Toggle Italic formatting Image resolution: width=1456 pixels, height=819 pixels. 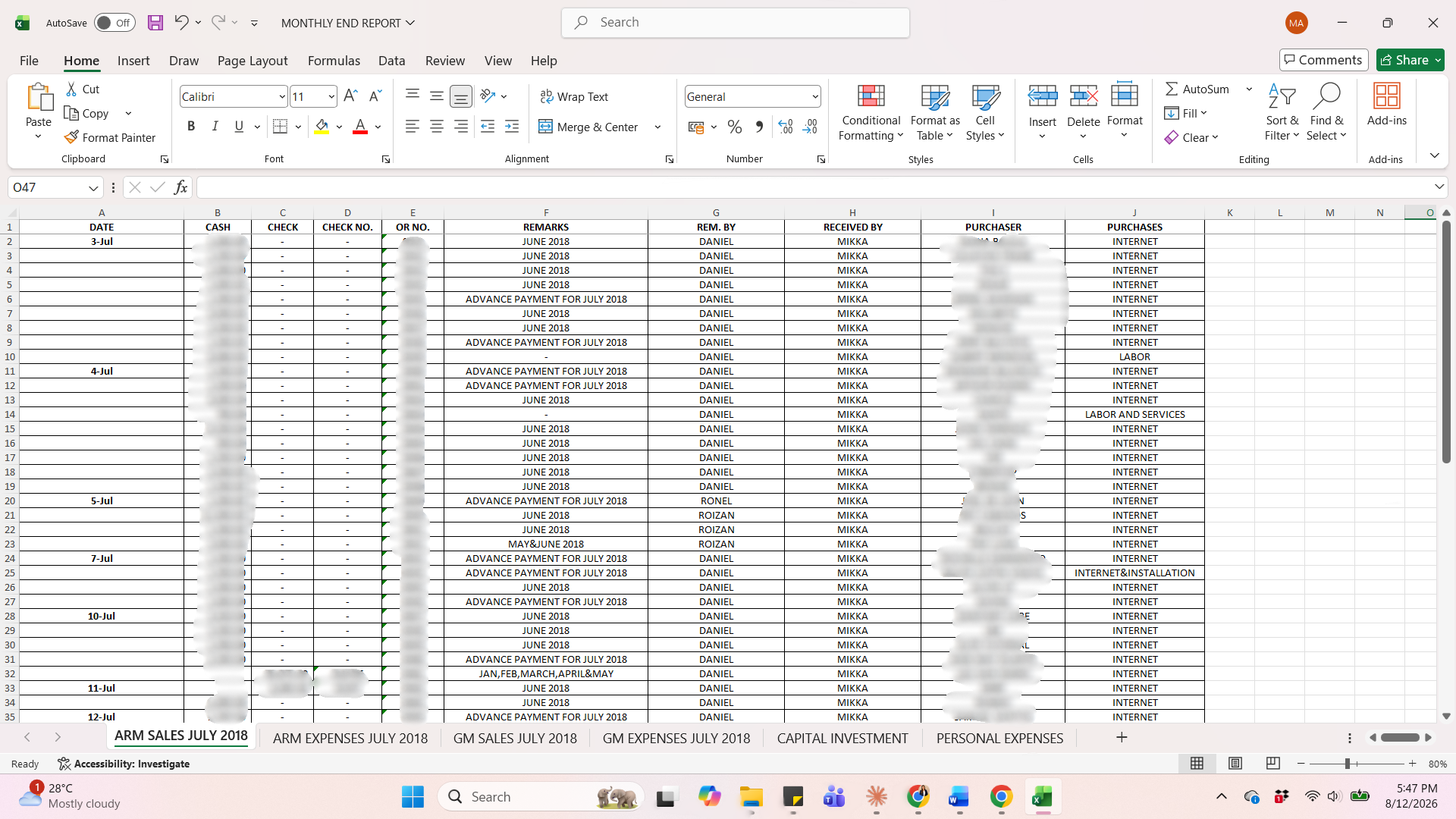click(215, 127)
